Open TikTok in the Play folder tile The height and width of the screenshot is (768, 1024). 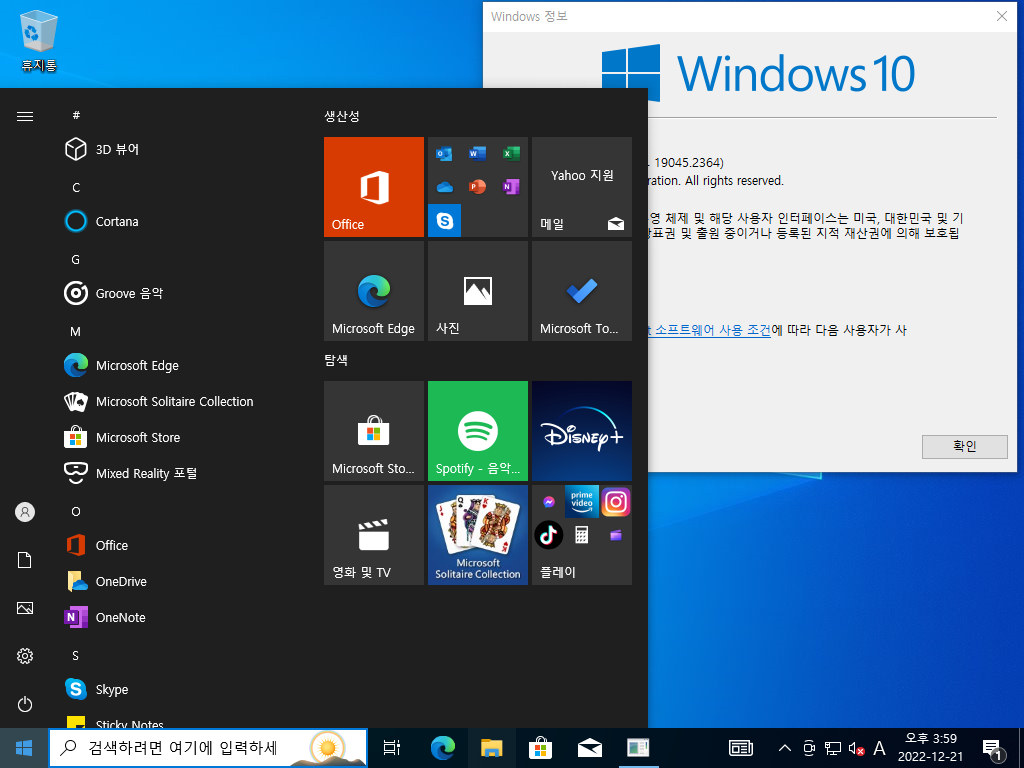(x=549, y=536)
